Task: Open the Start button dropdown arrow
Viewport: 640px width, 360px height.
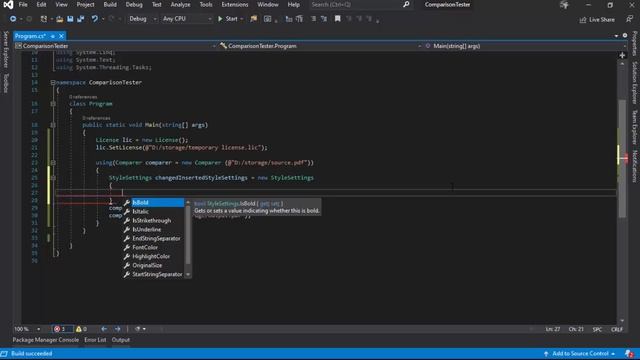Action: 242,19
